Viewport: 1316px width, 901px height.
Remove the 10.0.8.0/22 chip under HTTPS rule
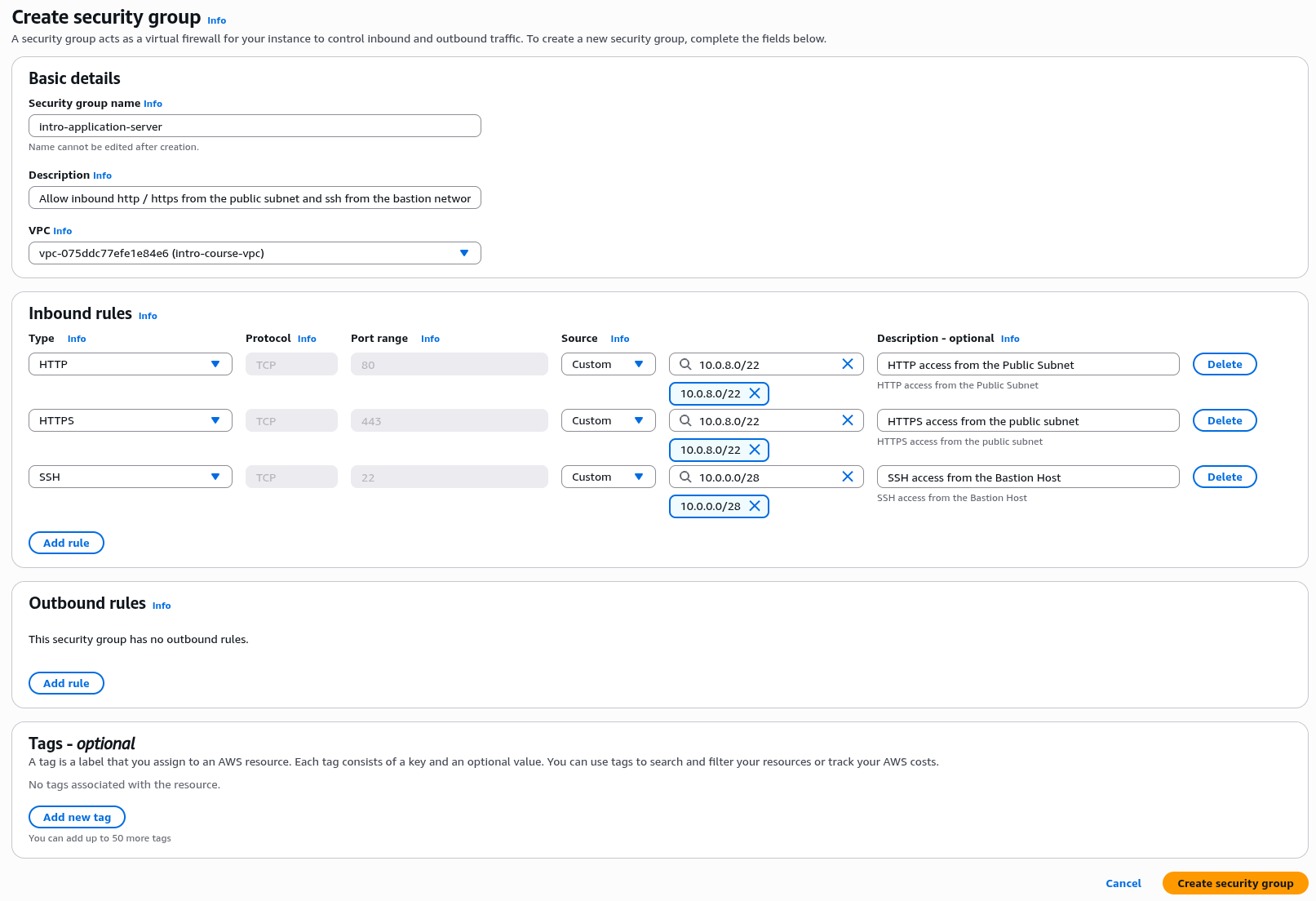point(755,450)
